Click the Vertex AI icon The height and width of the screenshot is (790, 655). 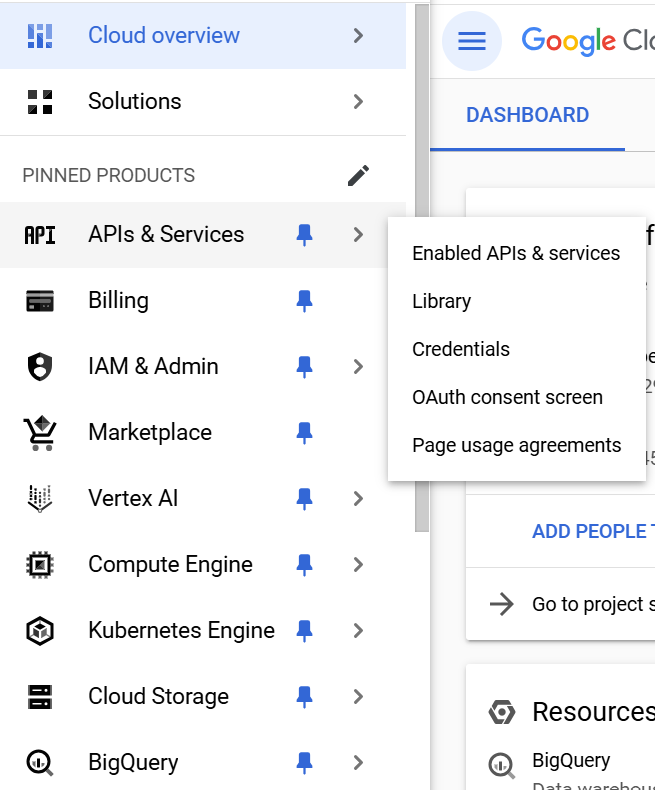tap(40, 498)
